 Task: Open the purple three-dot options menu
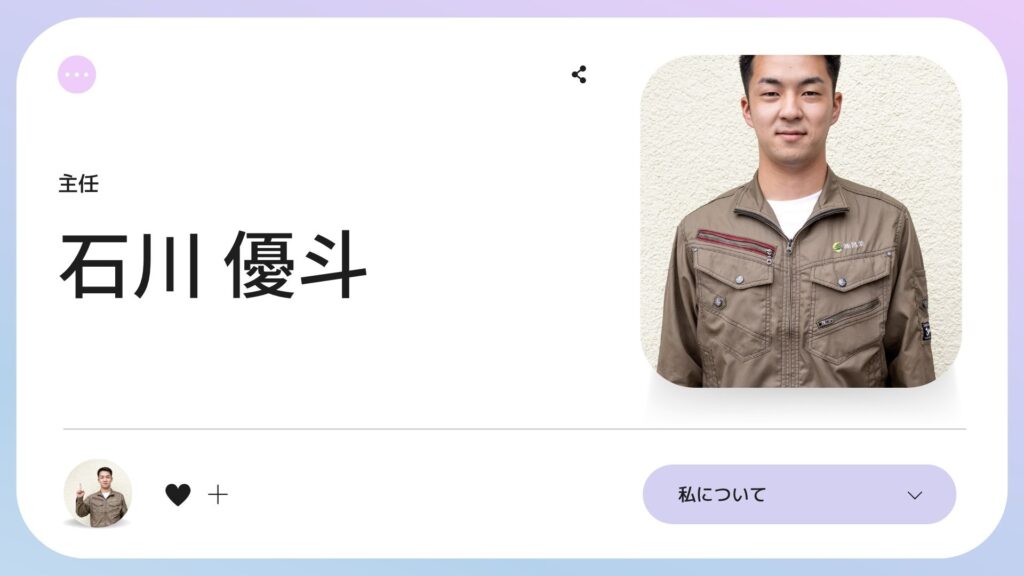pos(77,74)
